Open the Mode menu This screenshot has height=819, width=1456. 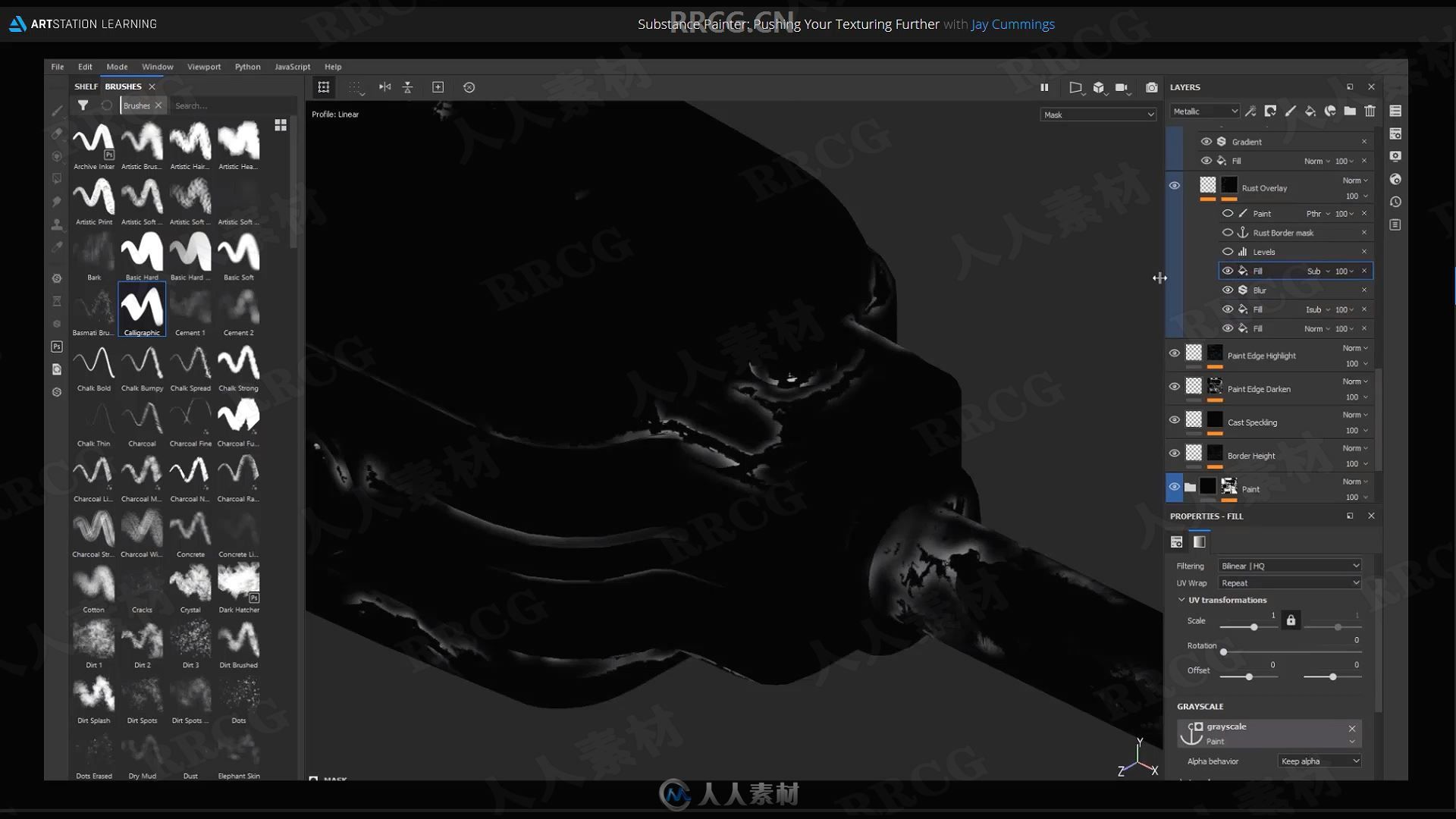117,67
